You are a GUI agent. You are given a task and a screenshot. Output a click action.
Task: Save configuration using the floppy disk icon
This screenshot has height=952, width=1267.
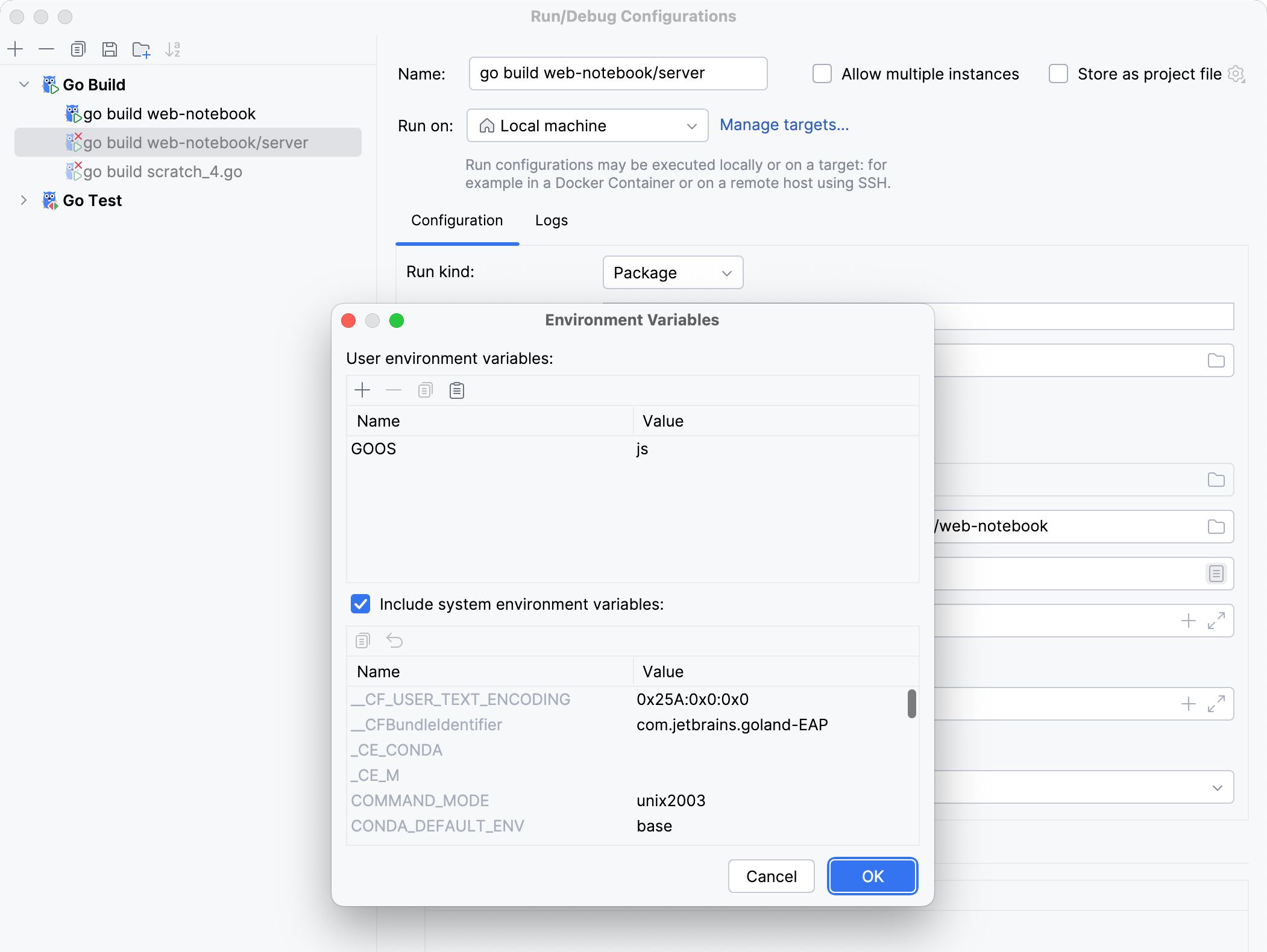click(109, 49)
